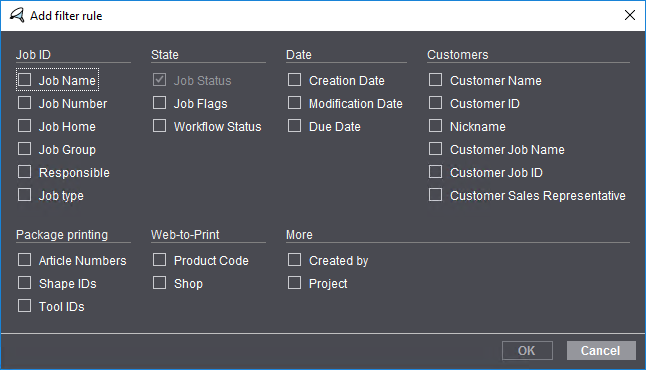Tick the Created by checkbox

click(294, 260)
